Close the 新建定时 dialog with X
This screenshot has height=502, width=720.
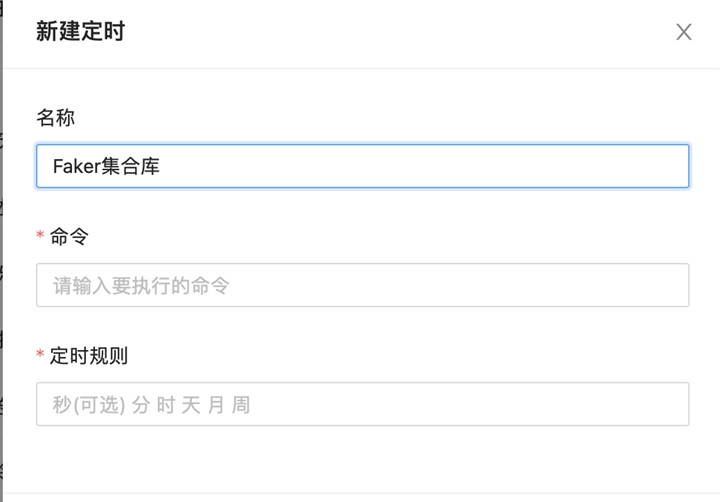click(x=684, y=32)
